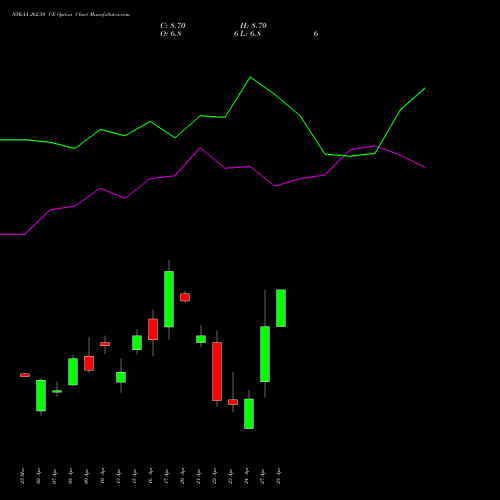Click the small red candlestick for 25 Mar
The height and width of the screenshot is (500, 500).
pos(25,375)
